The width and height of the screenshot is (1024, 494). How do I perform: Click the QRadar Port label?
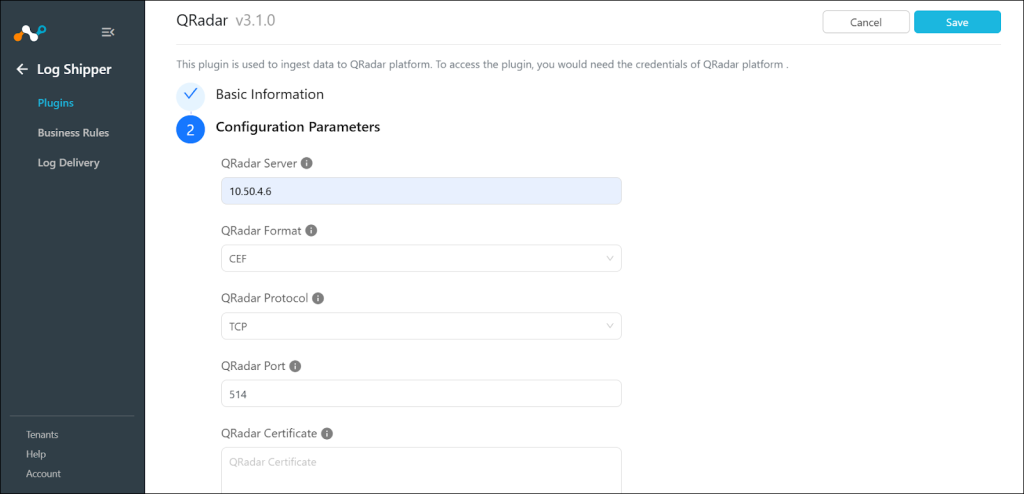[253, 366]
